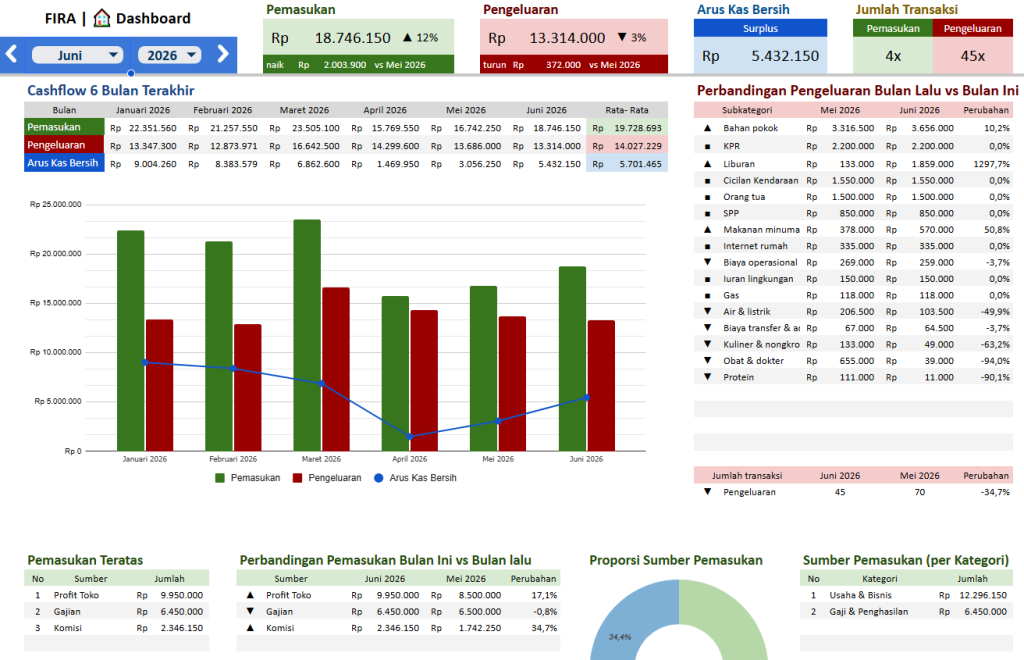
Task: Select the red Pengeluaran row header
Action: pos(64,145)
